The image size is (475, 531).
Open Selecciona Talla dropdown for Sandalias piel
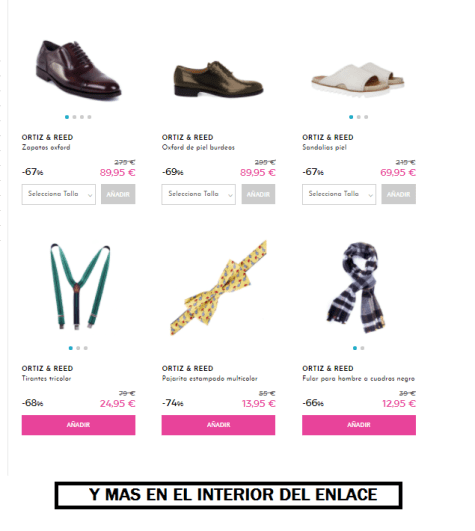339,194
